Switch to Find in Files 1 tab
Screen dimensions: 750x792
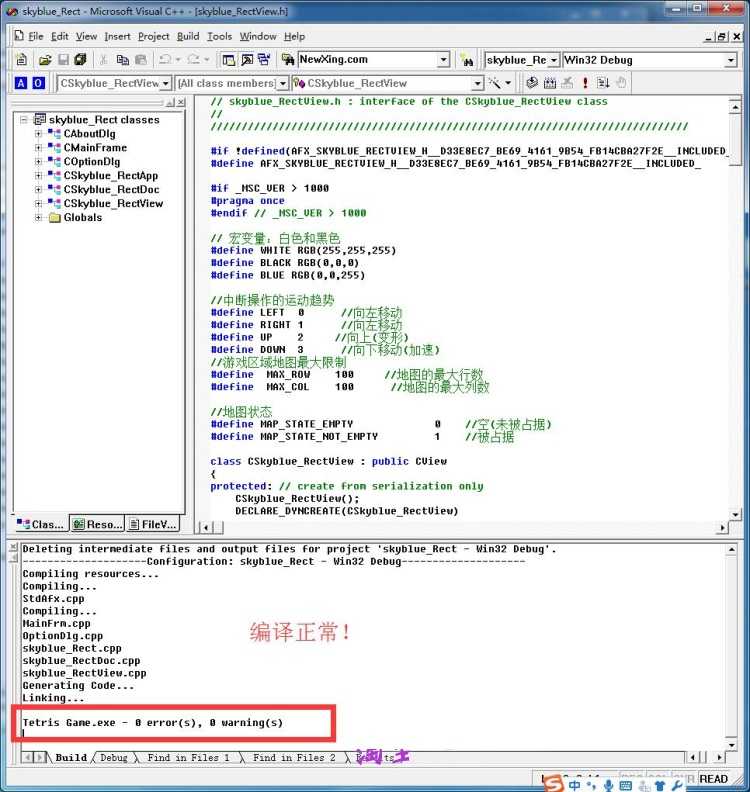coord(188,758)
